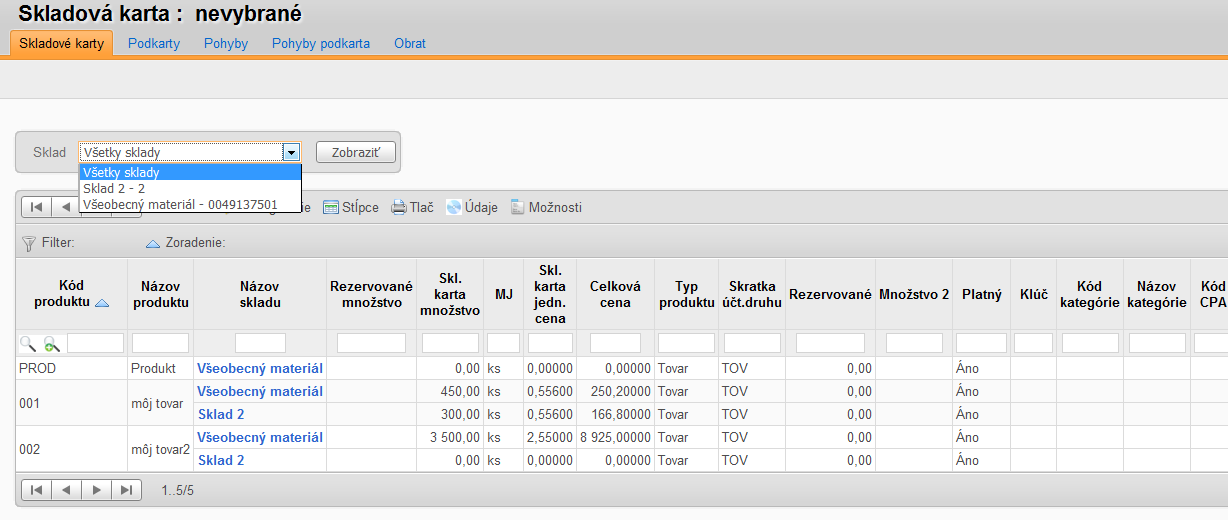Sort by Celková cena column header
1228x520 pixels.
coord(615,295)
